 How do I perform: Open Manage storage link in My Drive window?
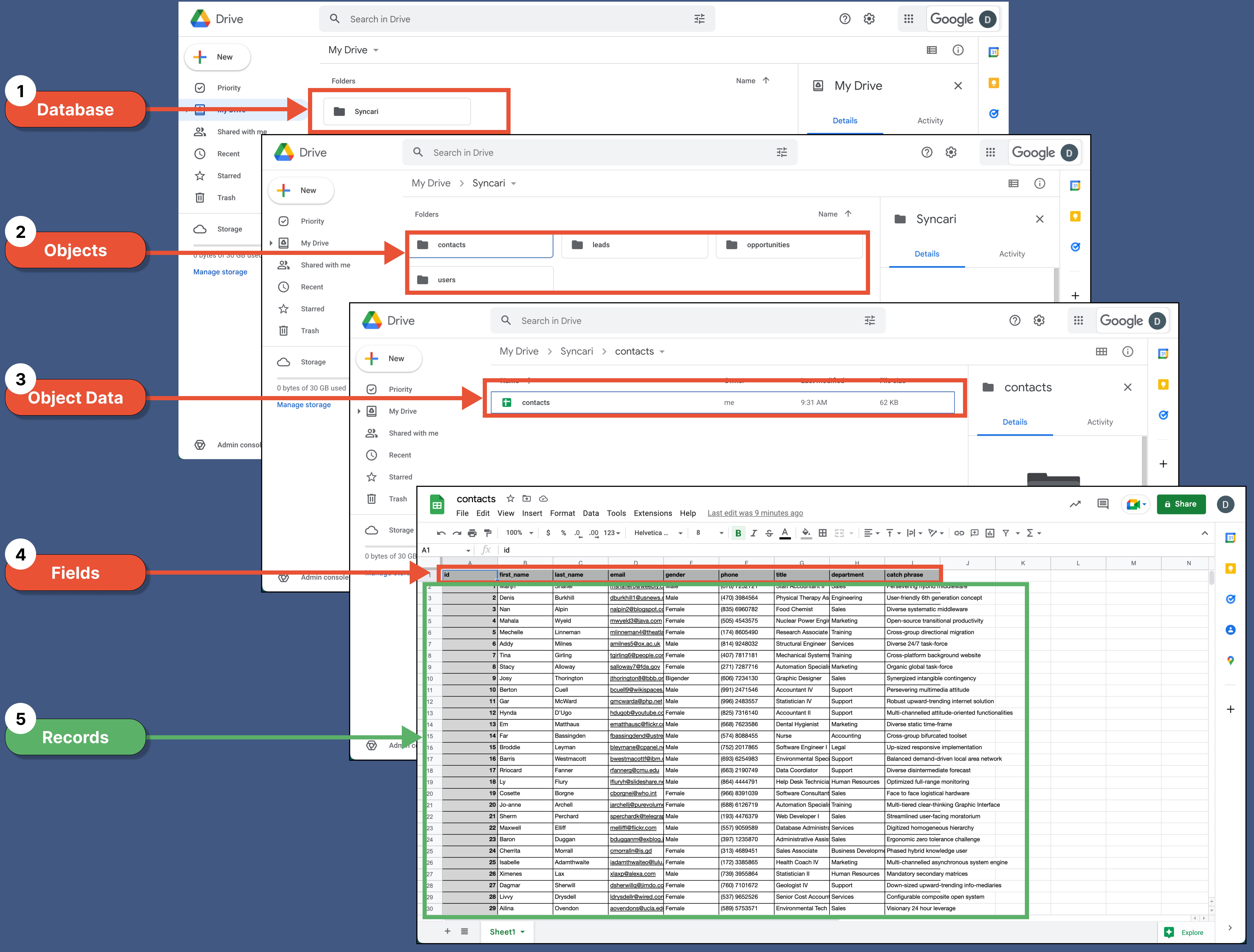pyautogui.click(x=220, y=272)
